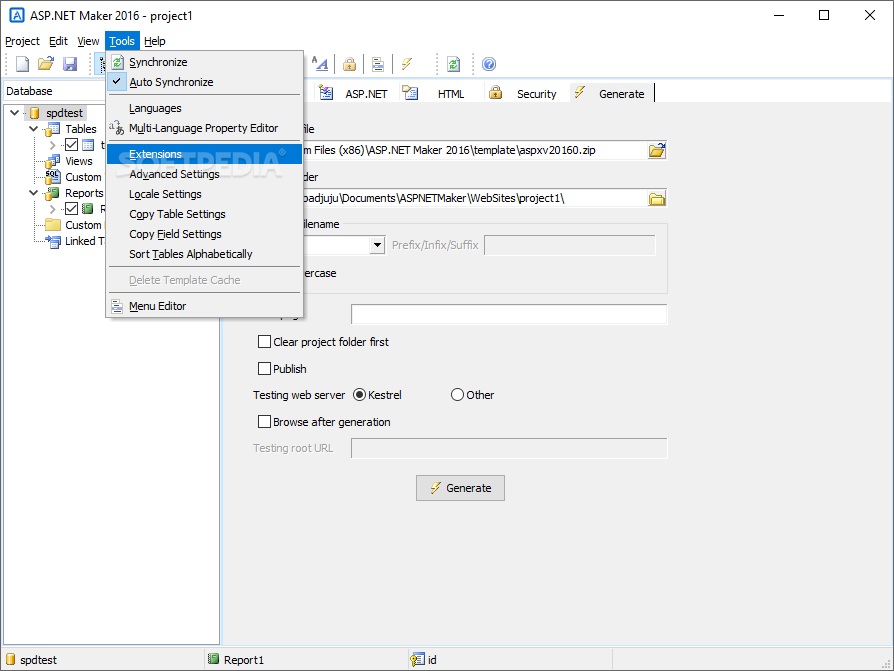894x671 pixels.
Task: Toggle Auto Synchronize menu option
Action: 204,82
